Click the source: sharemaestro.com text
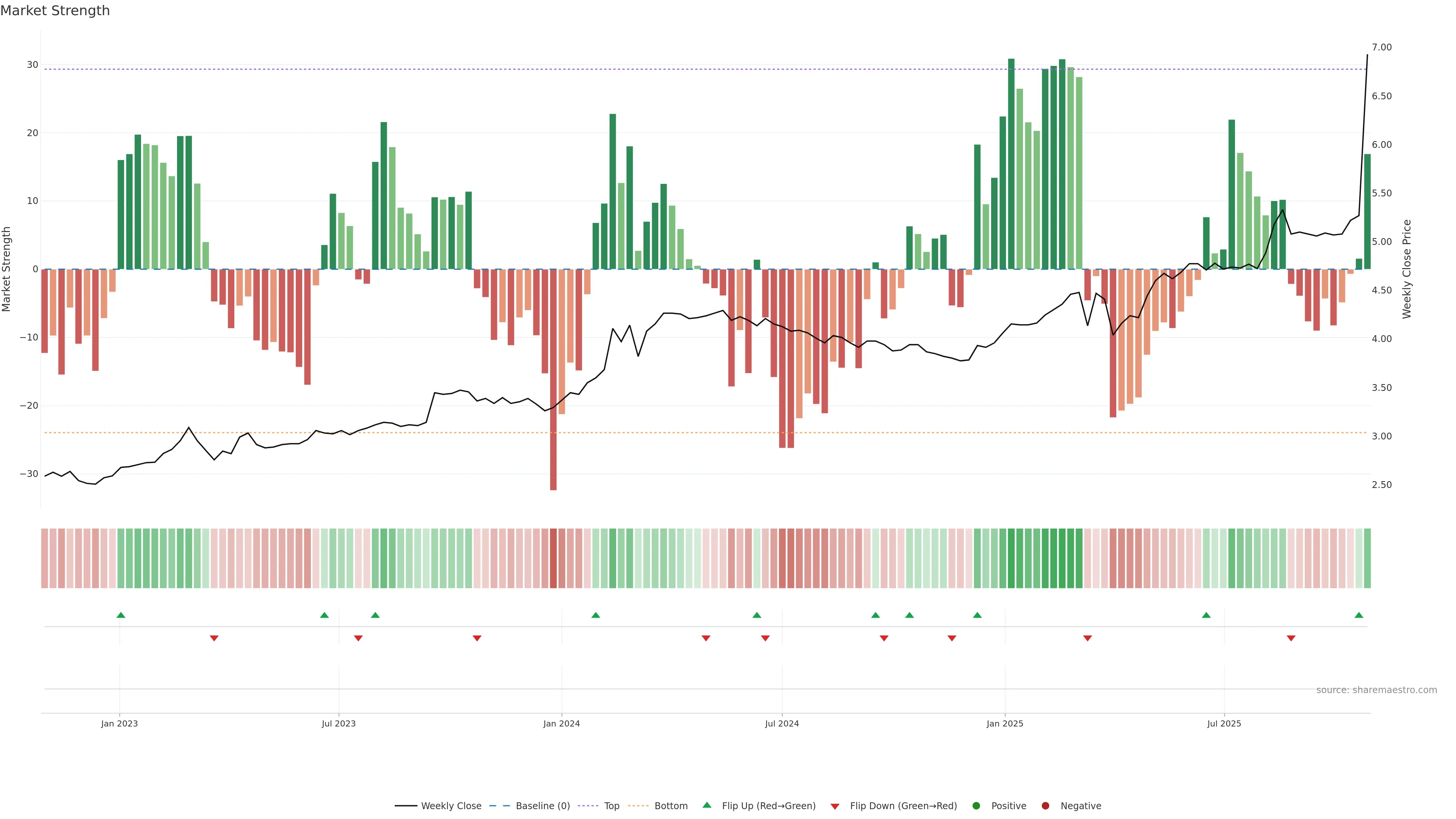 pos(1376,690)
